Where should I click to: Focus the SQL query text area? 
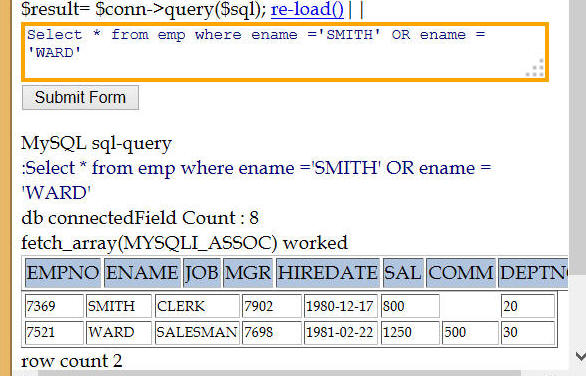point(285,52)
